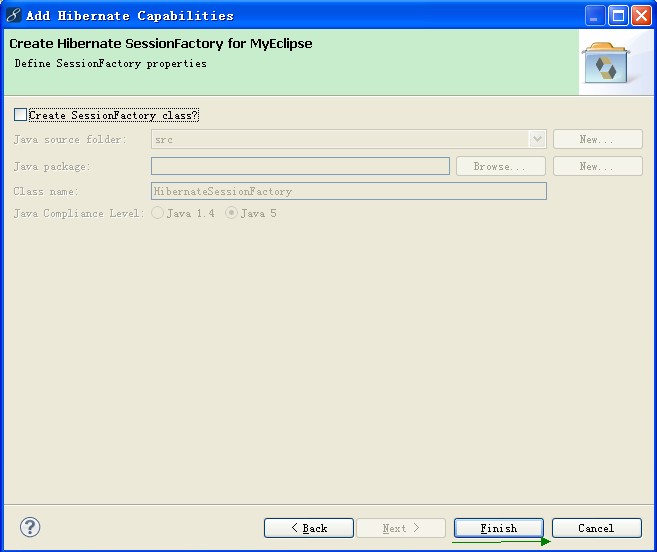Tick the Create SessionFactory class checkbox
Screen dimensions: 657x552
[x=20, y=114]
